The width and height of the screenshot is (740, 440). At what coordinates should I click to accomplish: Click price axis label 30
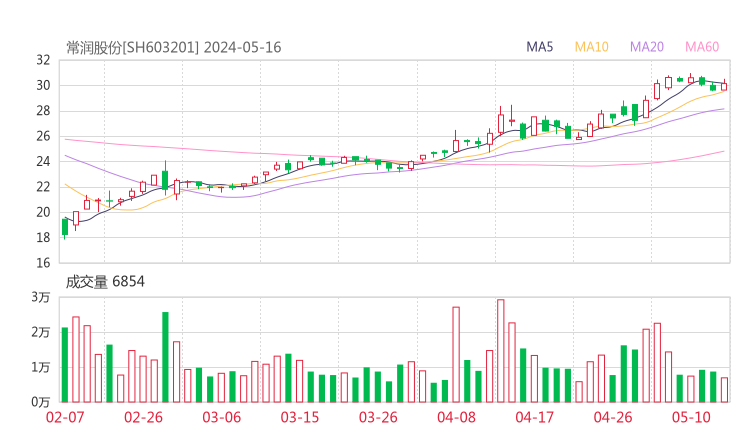tap(43, 85)
